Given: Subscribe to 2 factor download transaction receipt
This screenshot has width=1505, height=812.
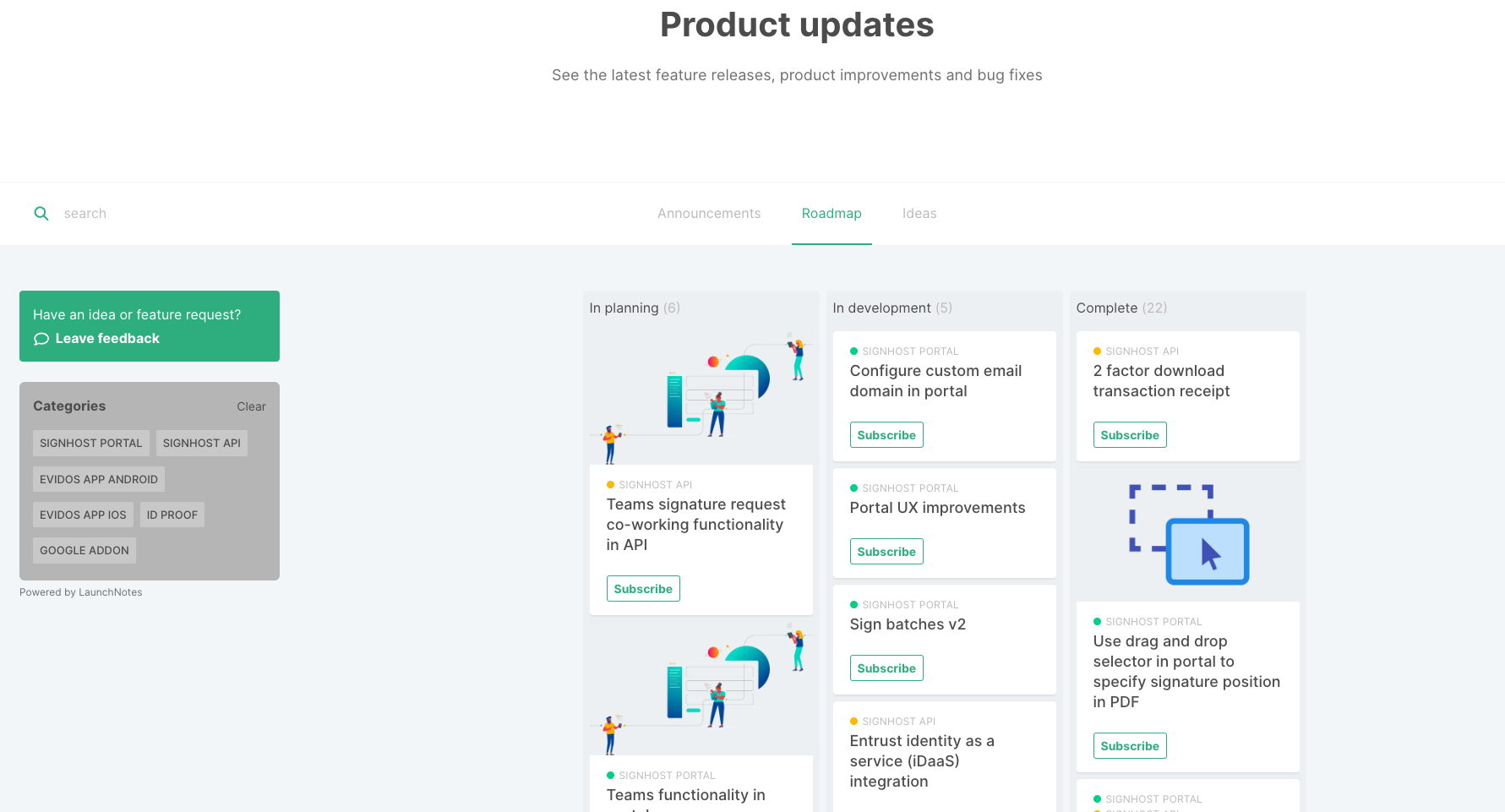Looking at the screenshot, I should (1130, 434).
